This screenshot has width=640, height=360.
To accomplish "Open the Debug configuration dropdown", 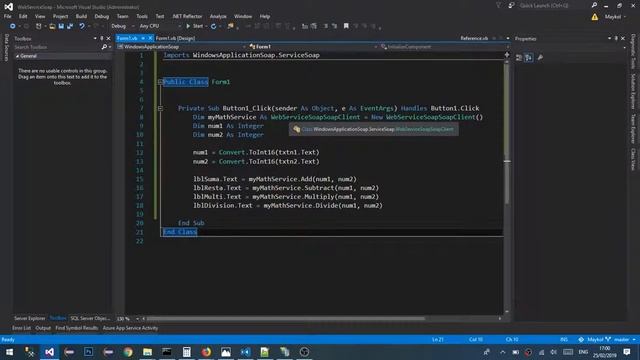I will 122,26.
